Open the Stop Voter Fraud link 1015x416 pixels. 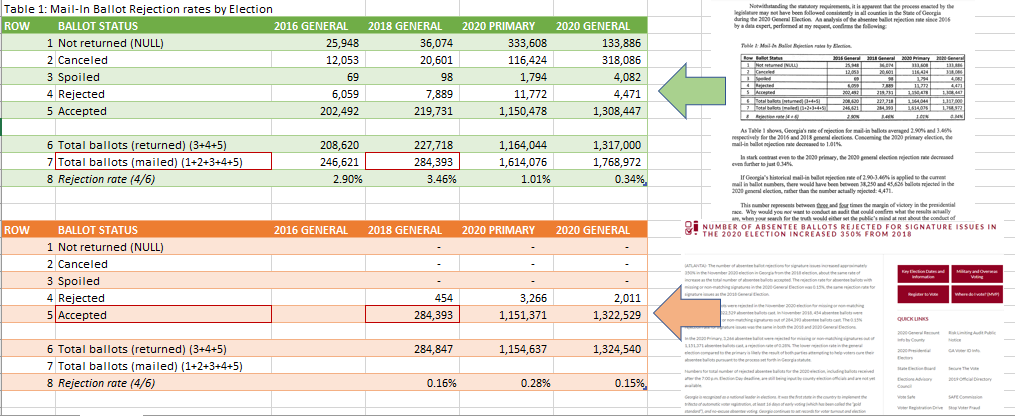coord(966,408)
